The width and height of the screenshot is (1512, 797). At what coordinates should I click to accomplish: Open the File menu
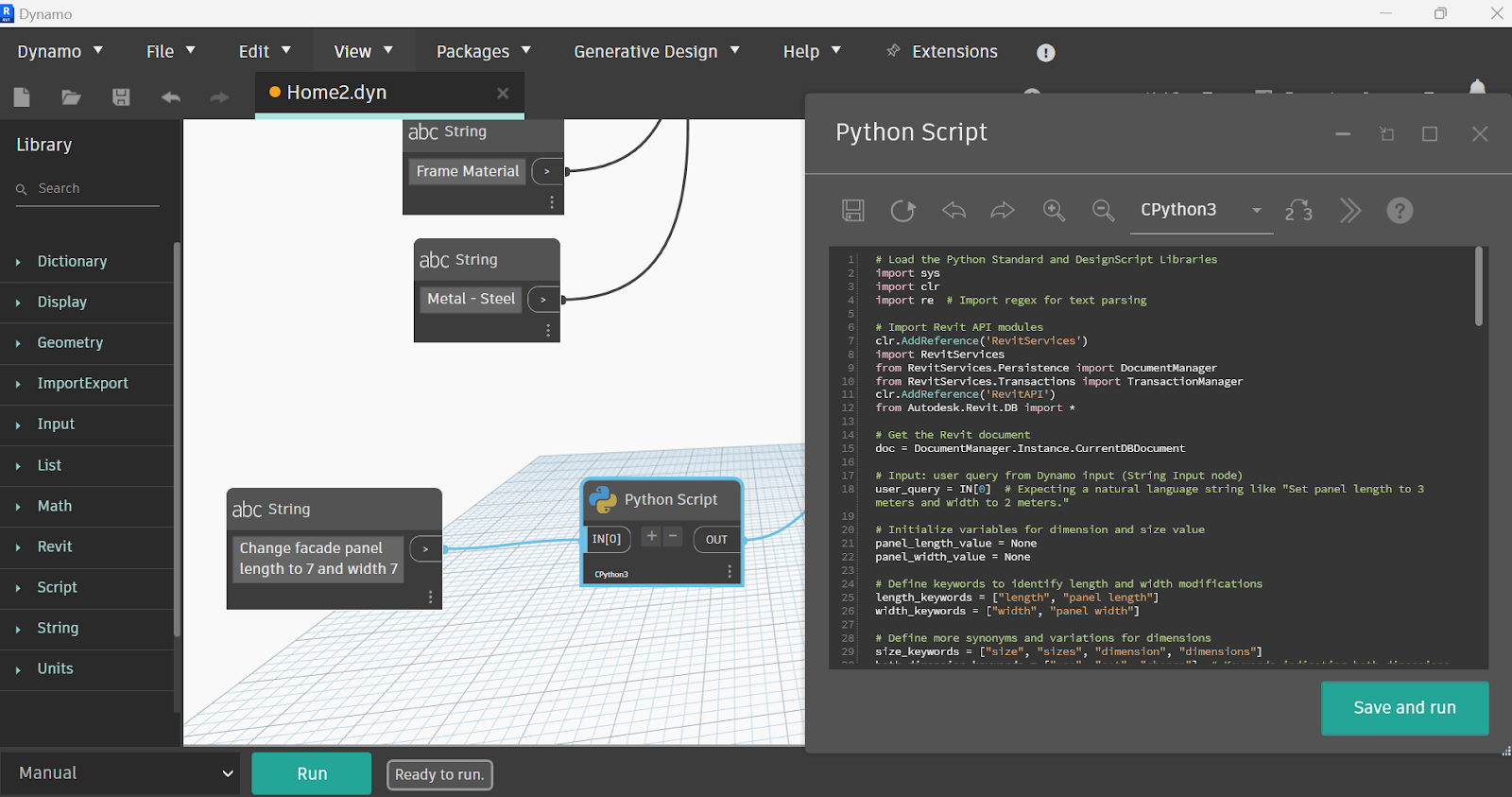(170, 52)
